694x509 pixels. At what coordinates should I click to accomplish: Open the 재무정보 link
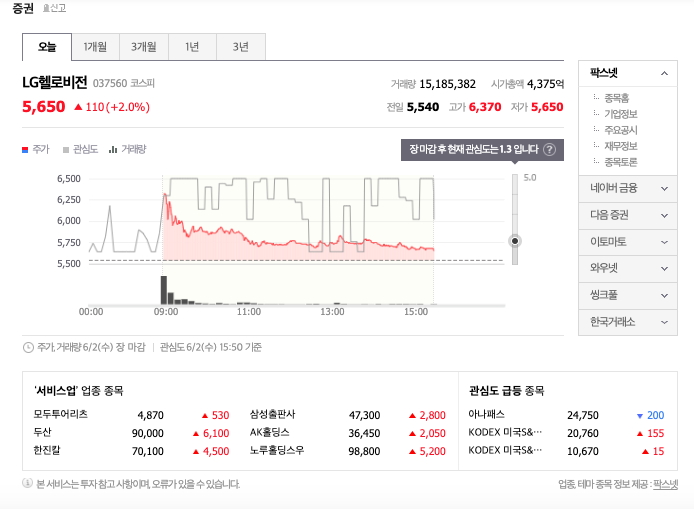[x=621, y=146]
